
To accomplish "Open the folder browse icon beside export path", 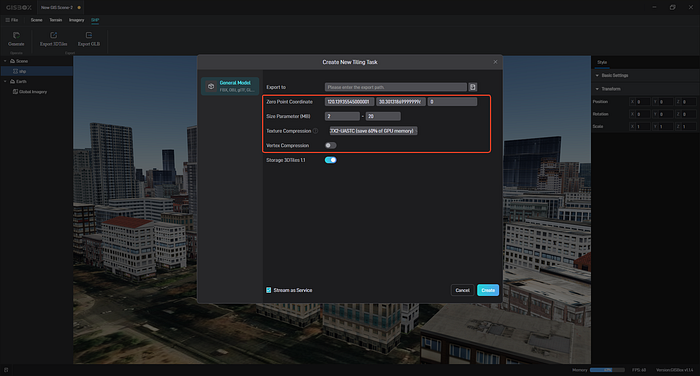I will (473, 87).
